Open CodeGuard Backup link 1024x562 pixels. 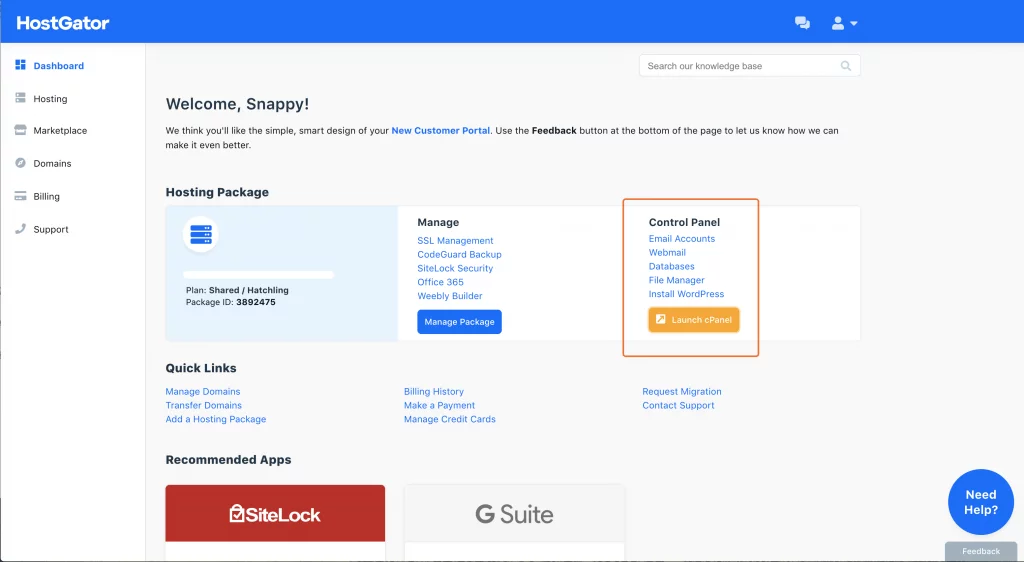click(459, 255)
